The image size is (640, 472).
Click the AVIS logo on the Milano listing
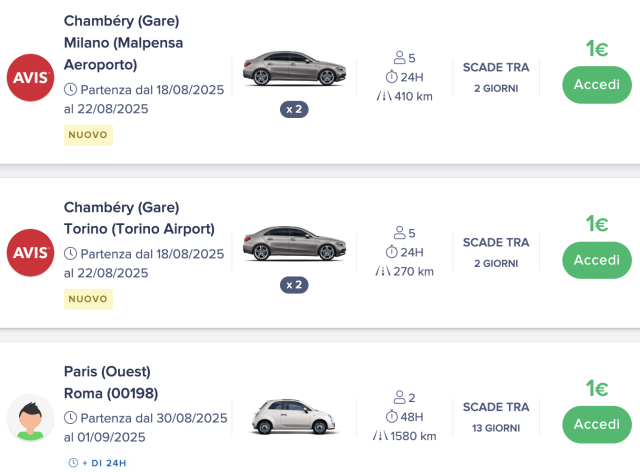pos(31,78)
